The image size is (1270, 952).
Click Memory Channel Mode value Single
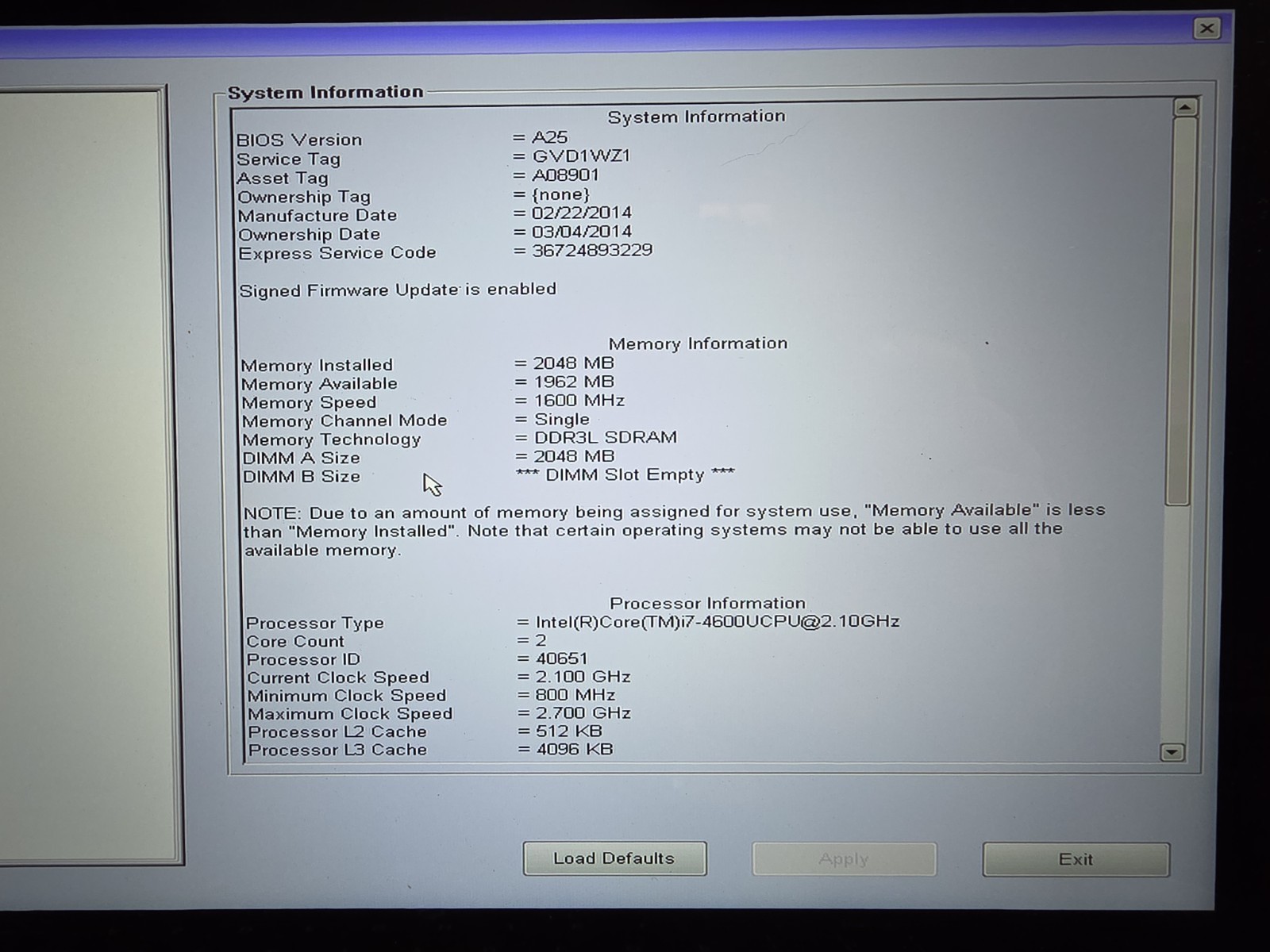click(x=561, y=419)
